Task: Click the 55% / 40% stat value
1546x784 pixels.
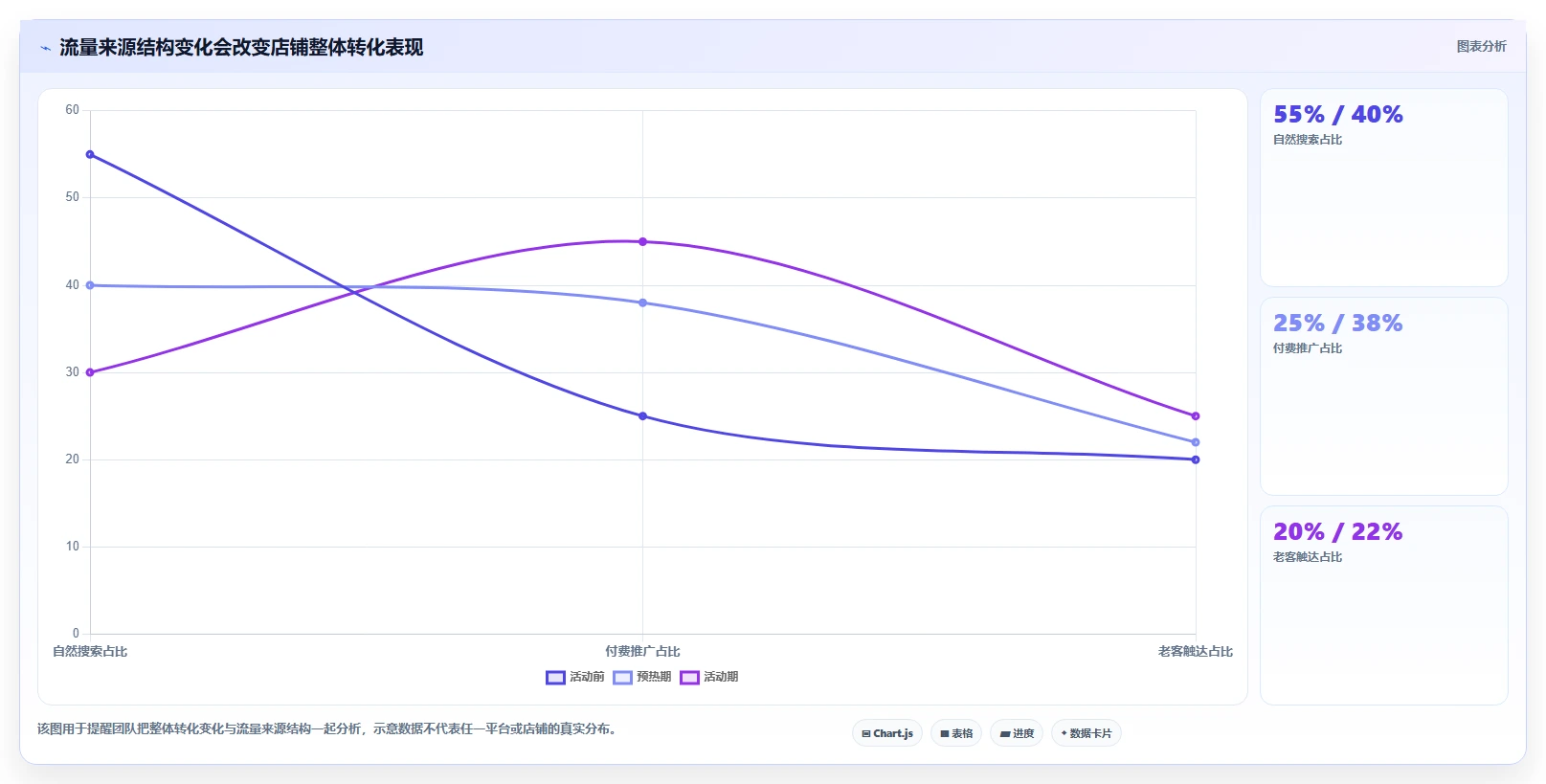Action: (x=1337, y=115)
